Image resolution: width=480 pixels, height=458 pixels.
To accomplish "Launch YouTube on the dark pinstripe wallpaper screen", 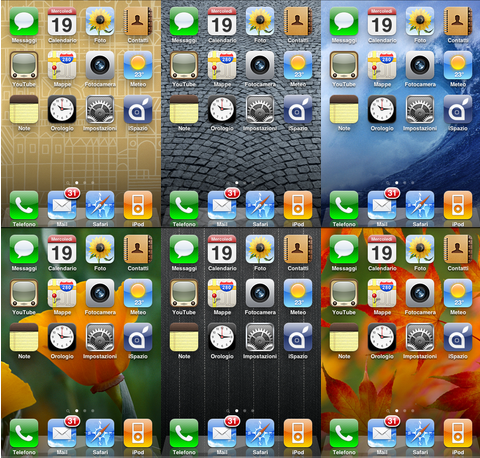I will tap(184, 293).
